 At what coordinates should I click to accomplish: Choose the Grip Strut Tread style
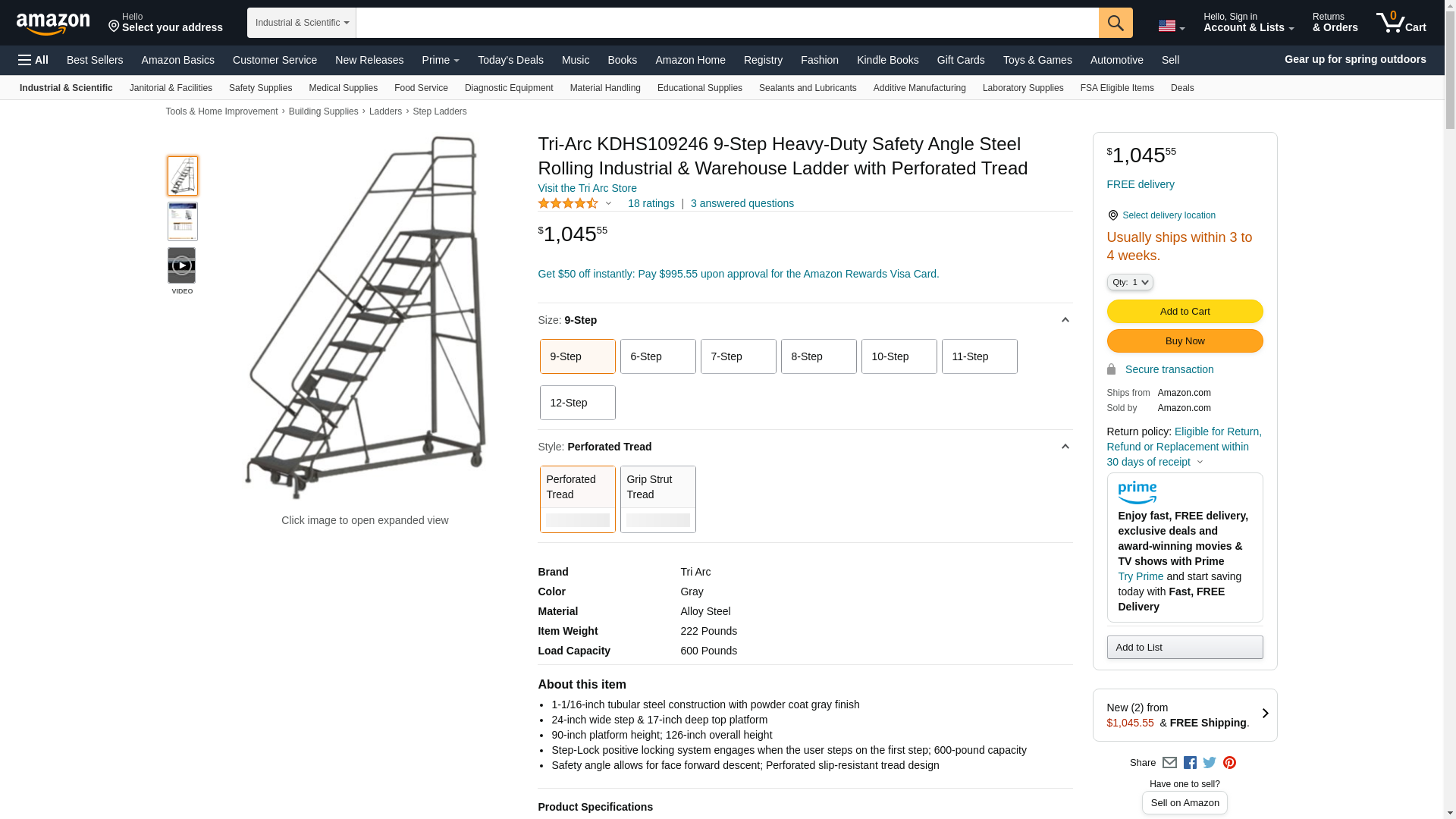click(657, 499)
